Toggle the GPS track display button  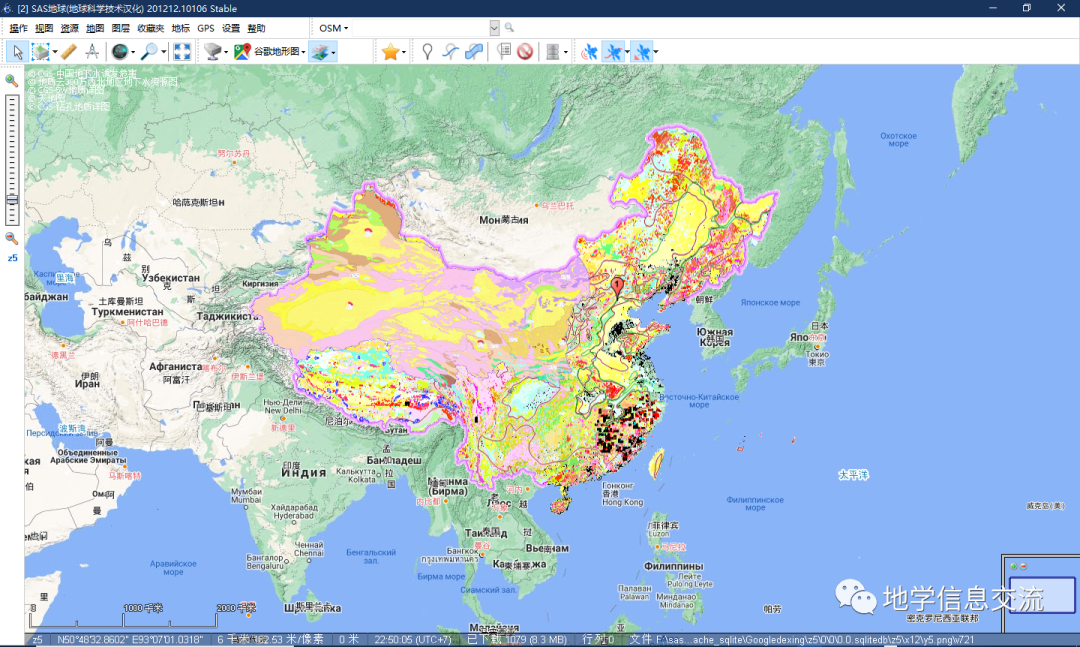[612, 52]
